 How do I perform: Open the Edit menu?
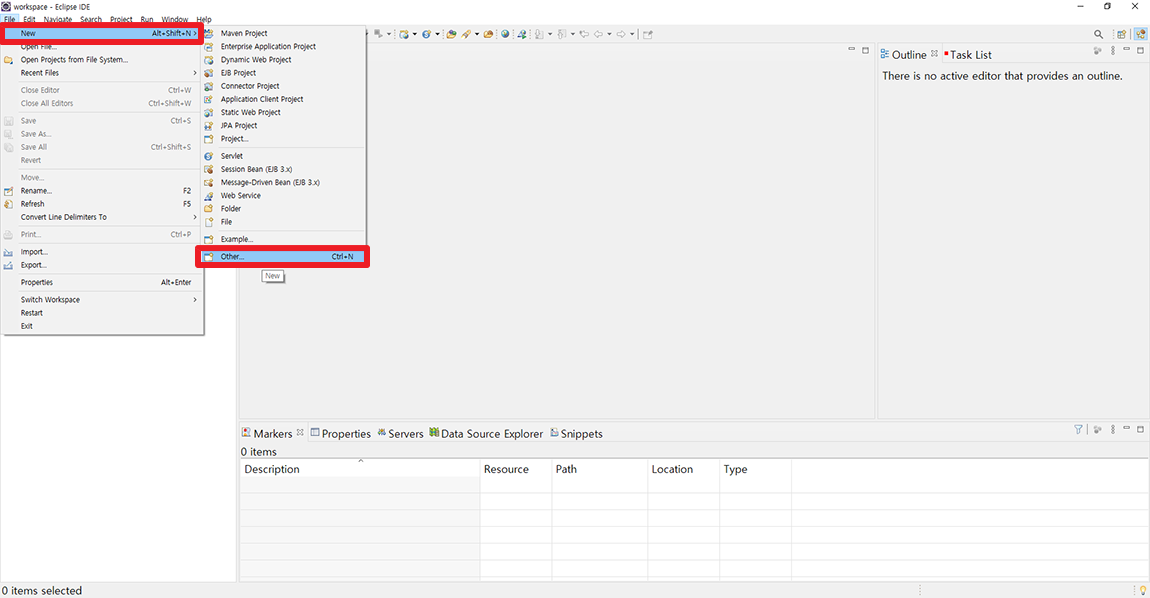29,19
